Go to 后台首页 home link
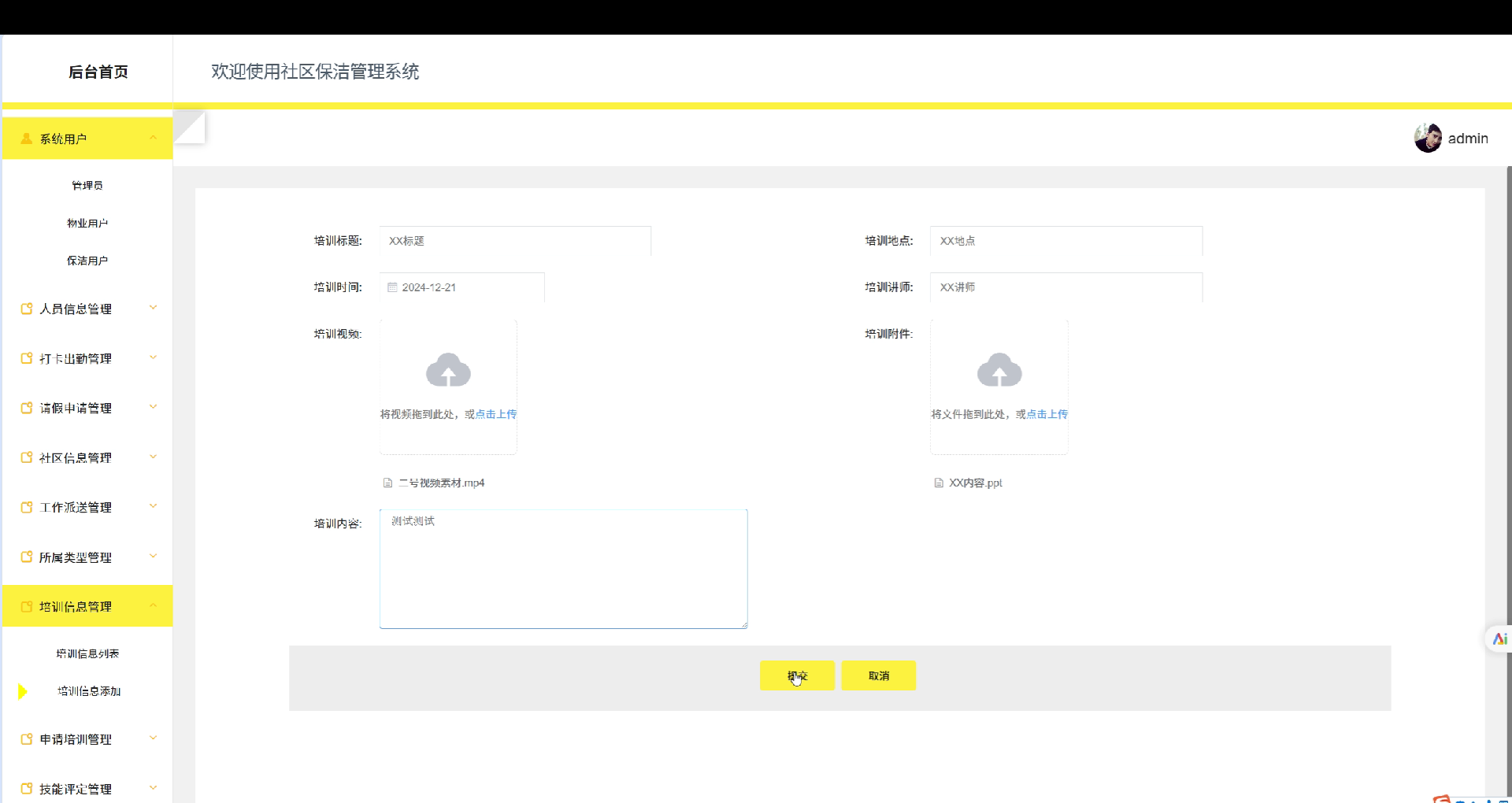The image size is (1512, 803). [98, 72]
